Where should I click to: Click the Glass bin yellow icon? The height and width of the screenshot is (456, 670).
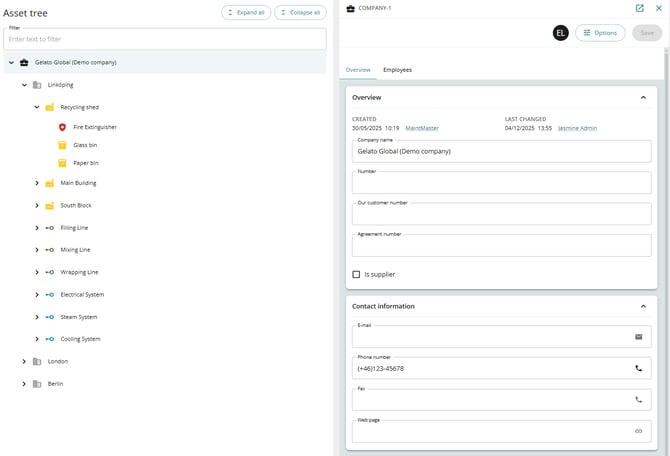[x=62, y=145]
